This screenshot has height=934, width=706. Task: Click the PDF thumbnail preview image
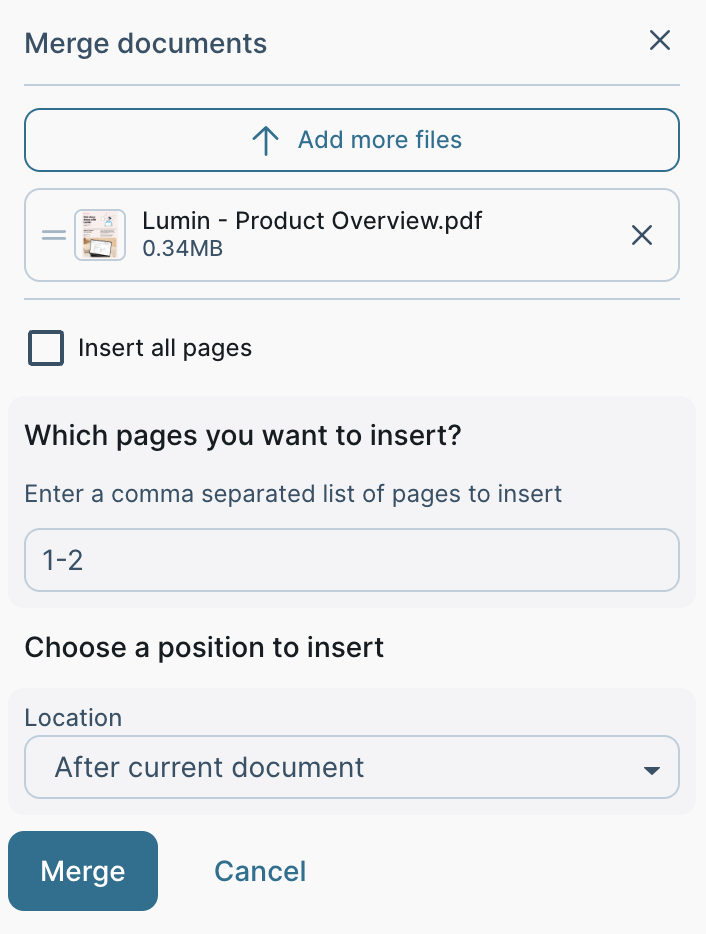100,234
